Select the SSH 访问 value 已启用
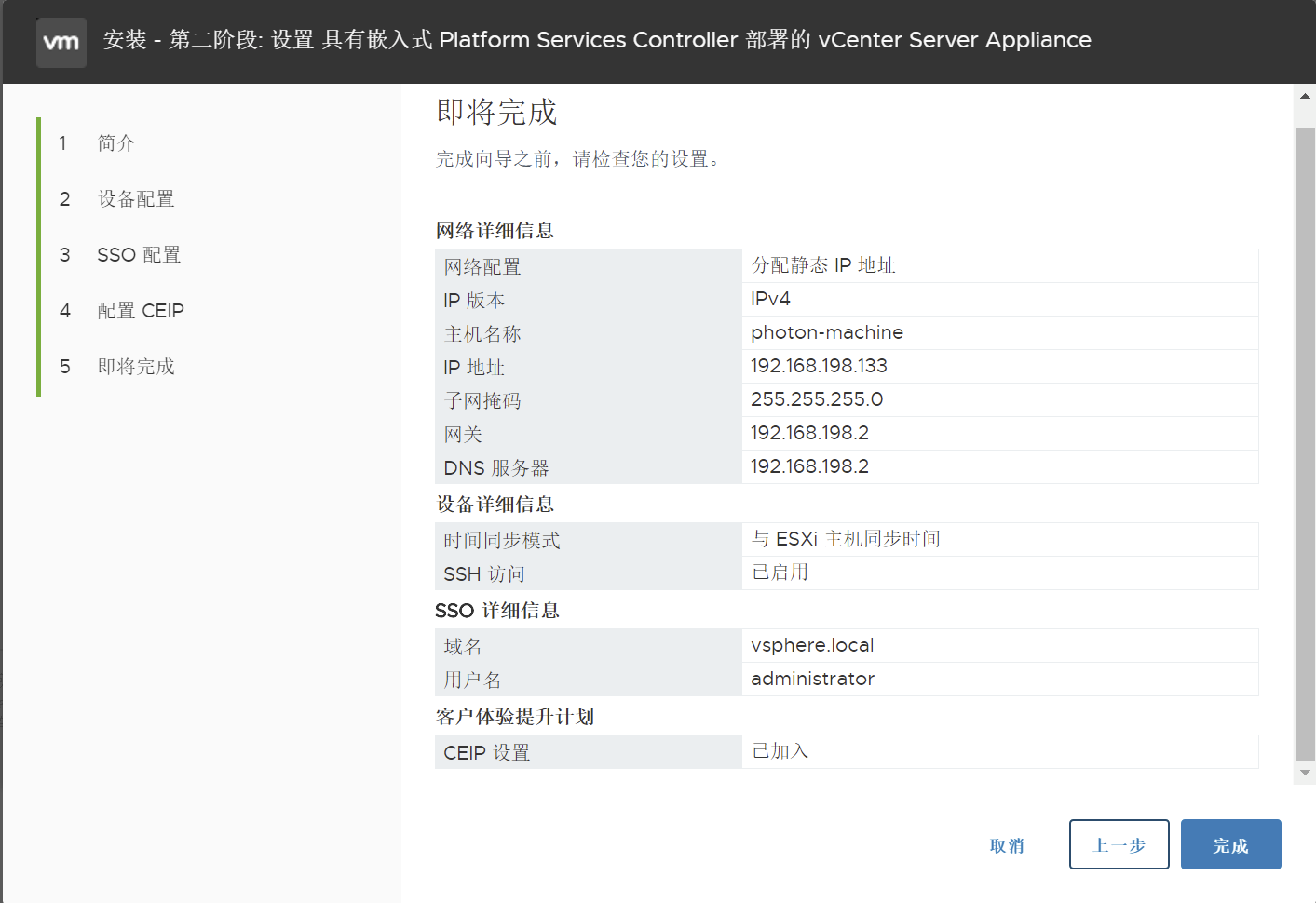 pos(780,573)
